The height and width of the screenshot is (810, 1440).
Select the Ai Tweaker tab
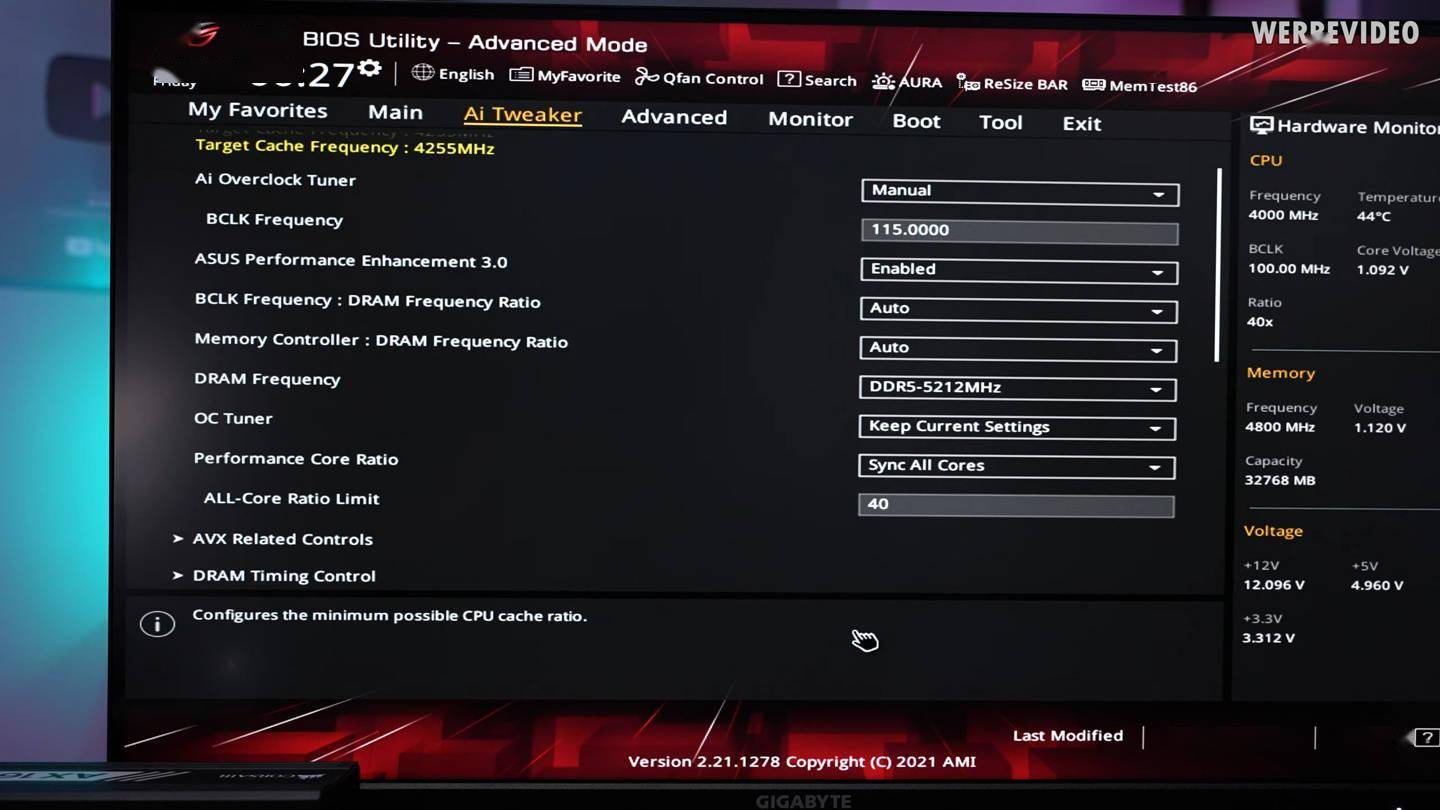pos(523,115)
